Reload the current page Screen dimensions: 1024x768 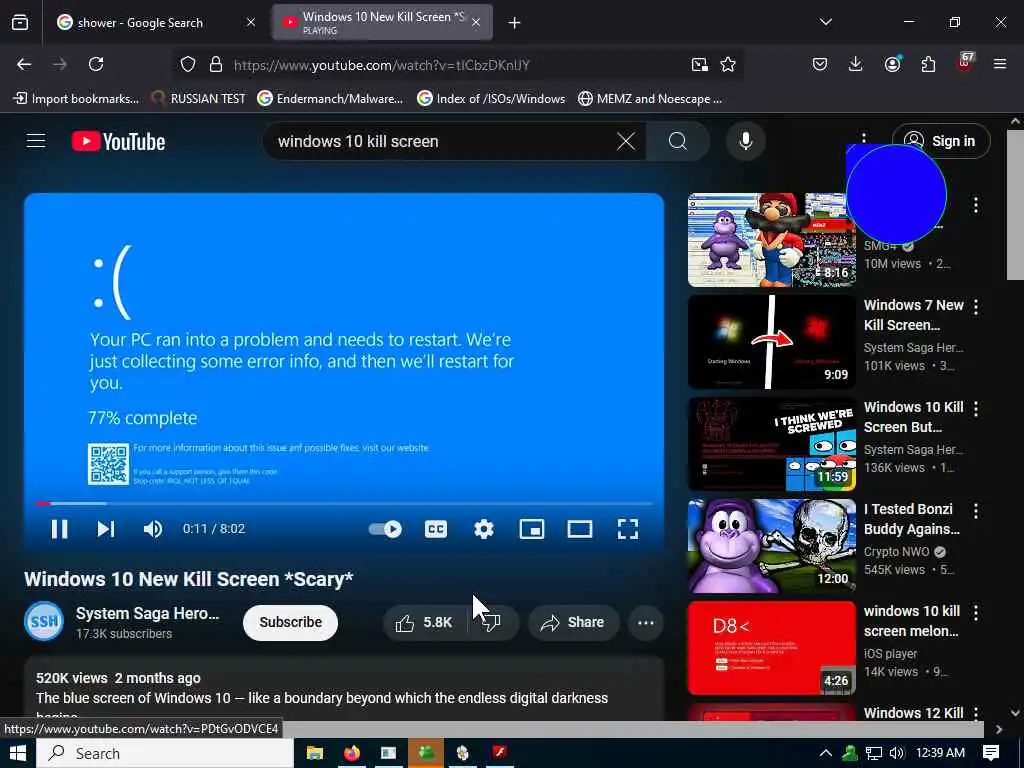click(x=96, y=64)
